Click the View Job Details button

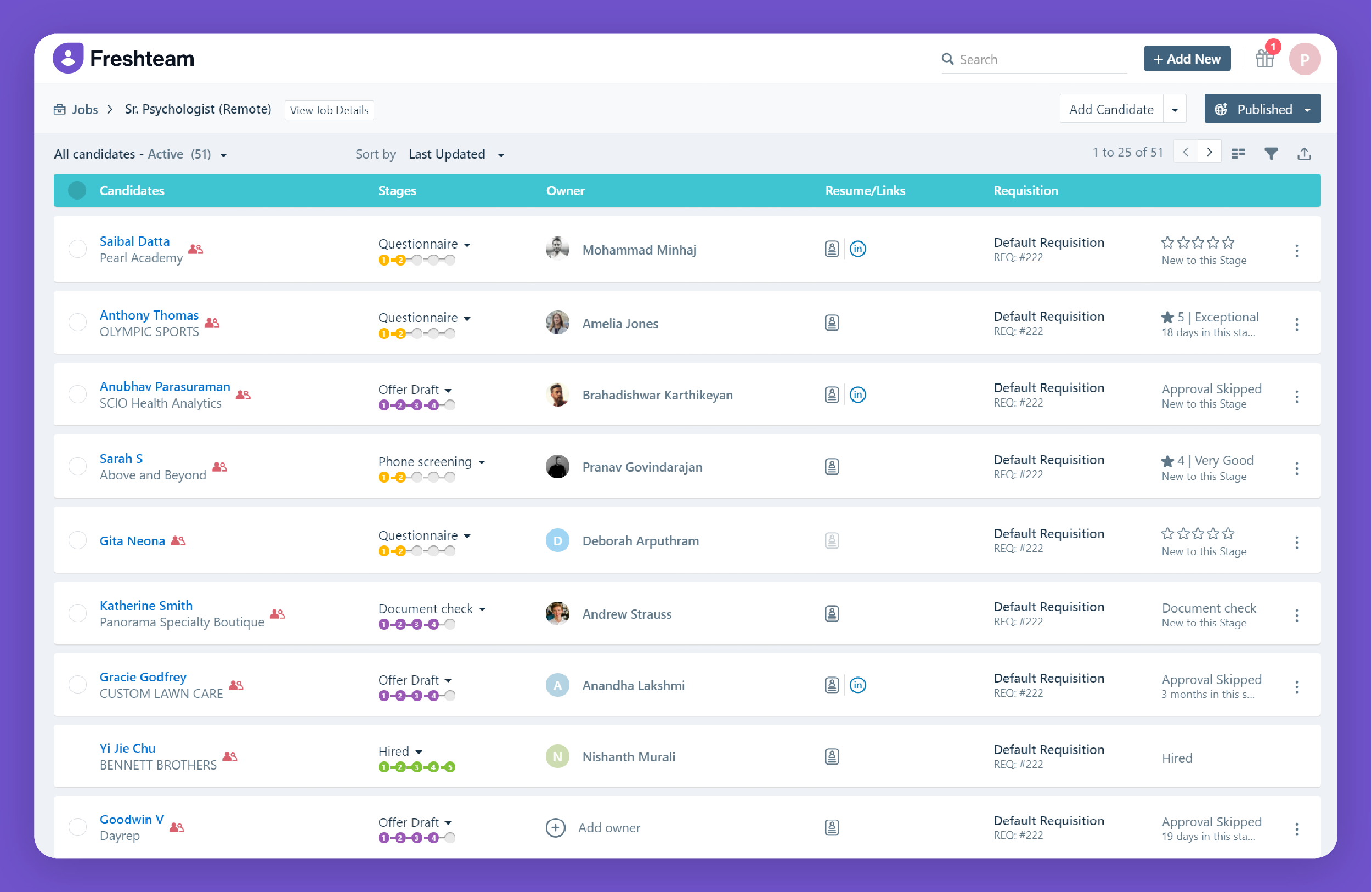329,110
